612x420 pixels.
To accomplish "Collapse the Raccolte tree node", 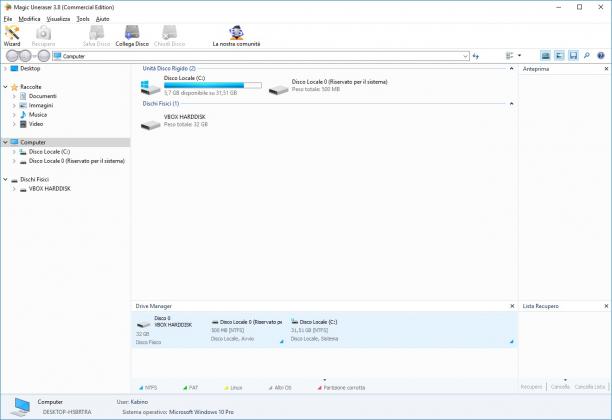I will [5, 87].
